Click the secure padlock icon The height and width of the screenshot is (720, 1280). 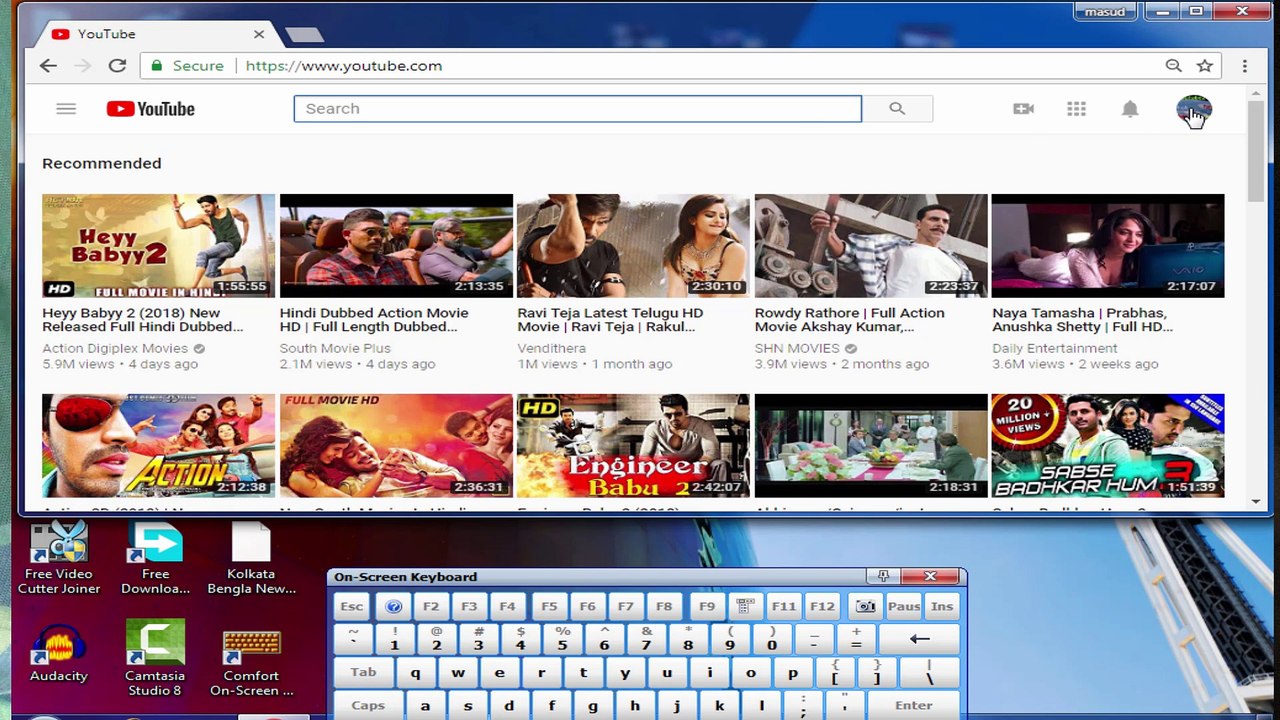click(156, 66)
